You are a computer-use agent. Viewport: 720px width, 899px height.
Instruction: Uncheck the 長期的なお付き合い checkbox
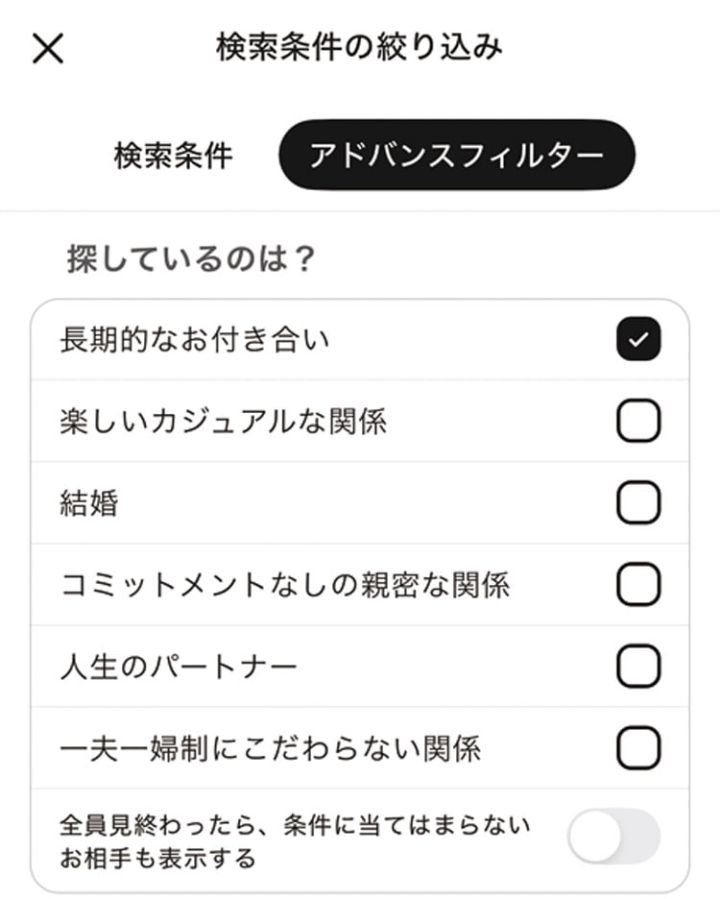[638, 340]
